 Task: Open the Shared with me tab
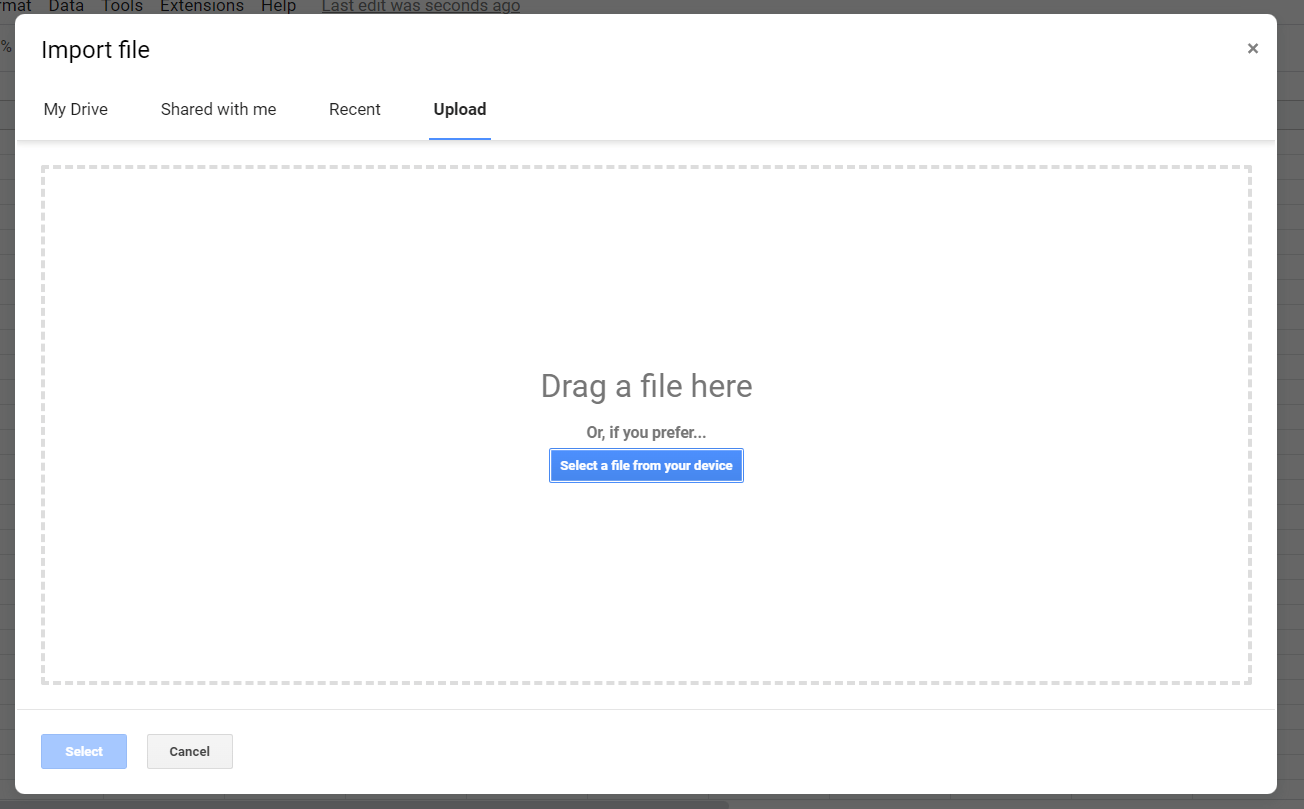[218, 109]
